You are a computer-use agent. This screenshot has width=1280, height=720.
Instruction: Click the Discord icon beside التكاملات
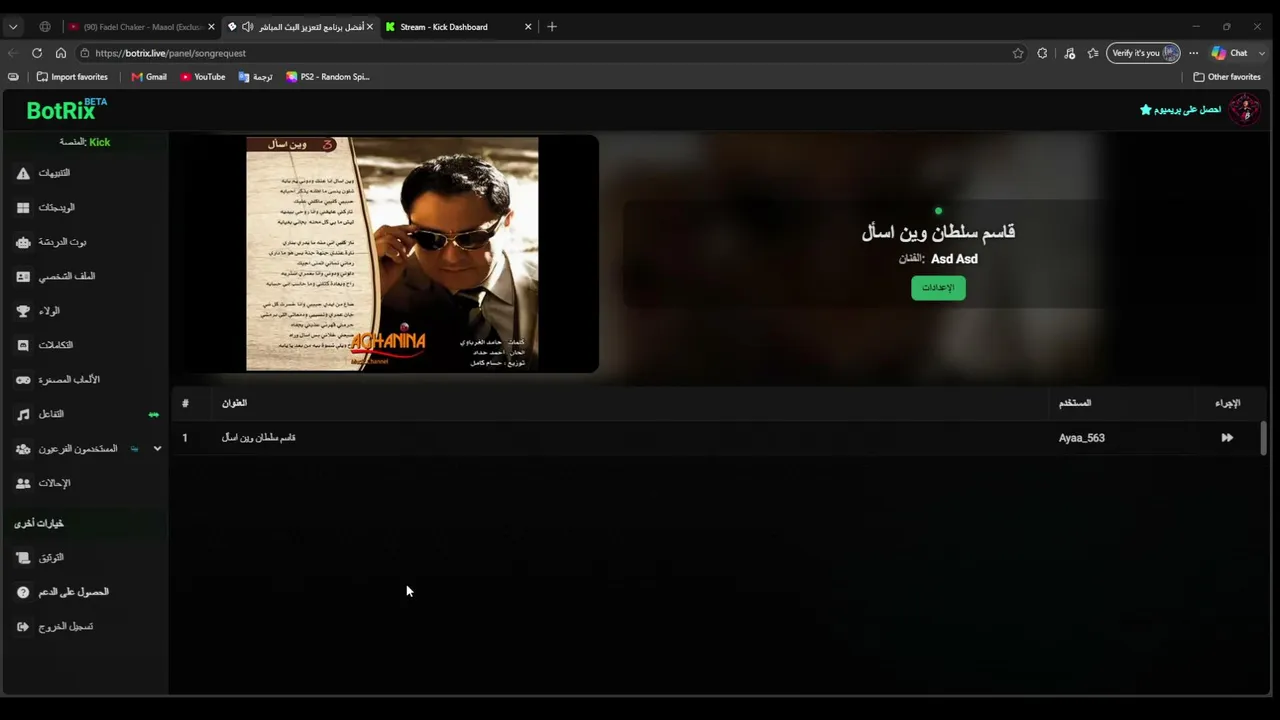pyautogui.click(x=23, y=345)
